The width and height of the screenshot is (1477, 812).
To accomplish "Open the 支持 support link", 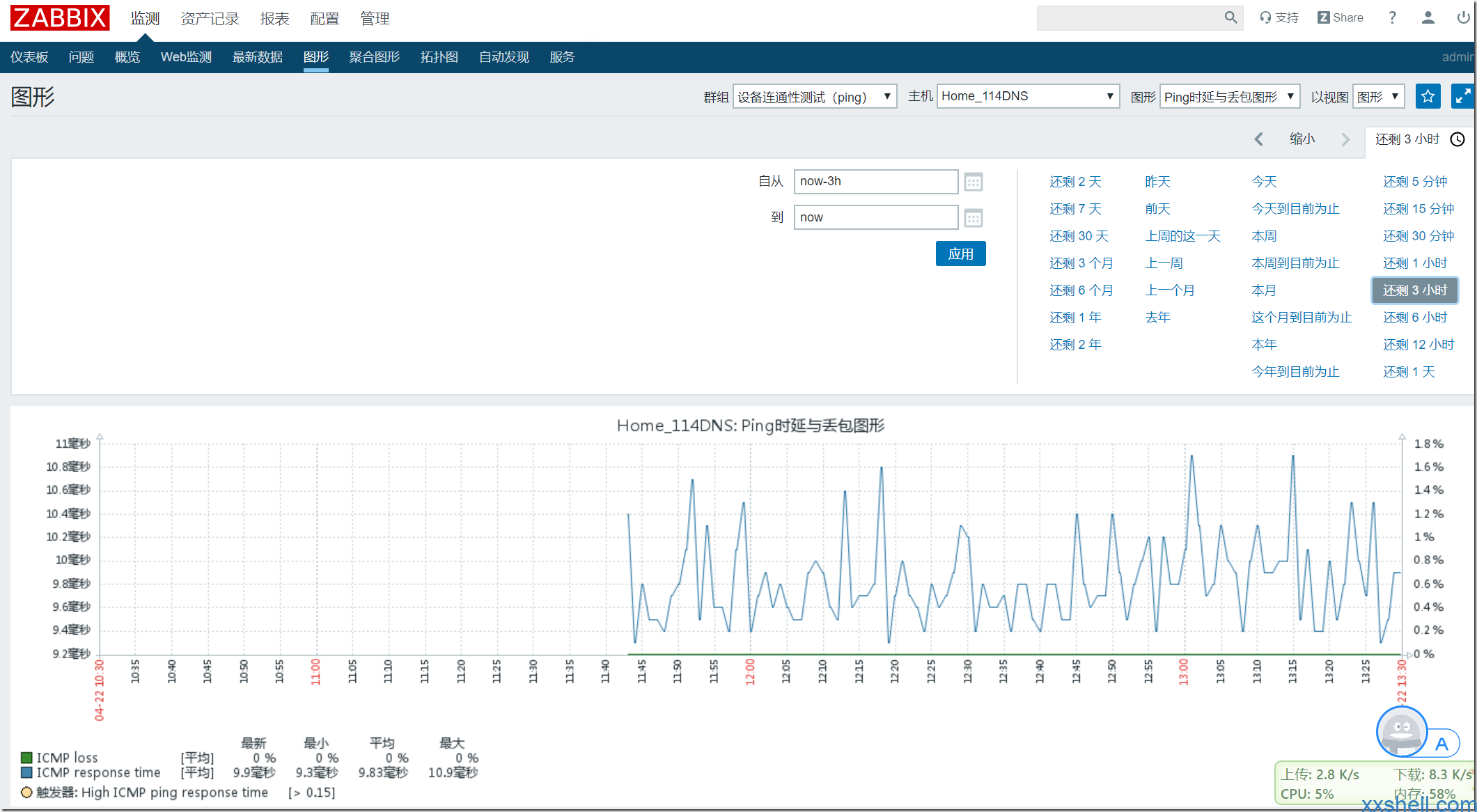I will pos(1279,17).
